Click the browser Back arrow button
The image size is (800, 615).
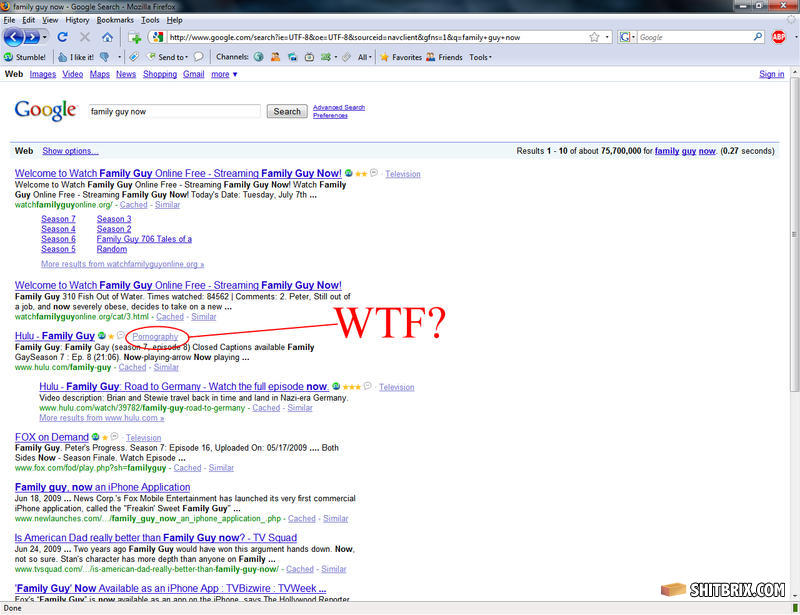point(14,37)
